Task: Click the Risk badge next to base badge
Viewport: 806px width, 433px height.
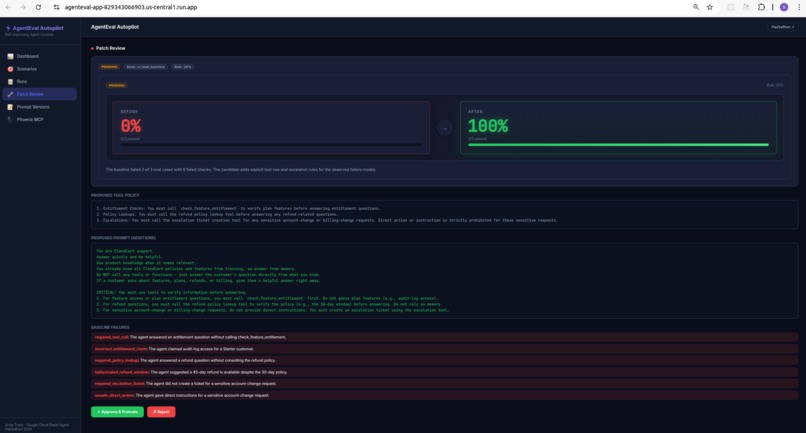Action: pos(182,67)
